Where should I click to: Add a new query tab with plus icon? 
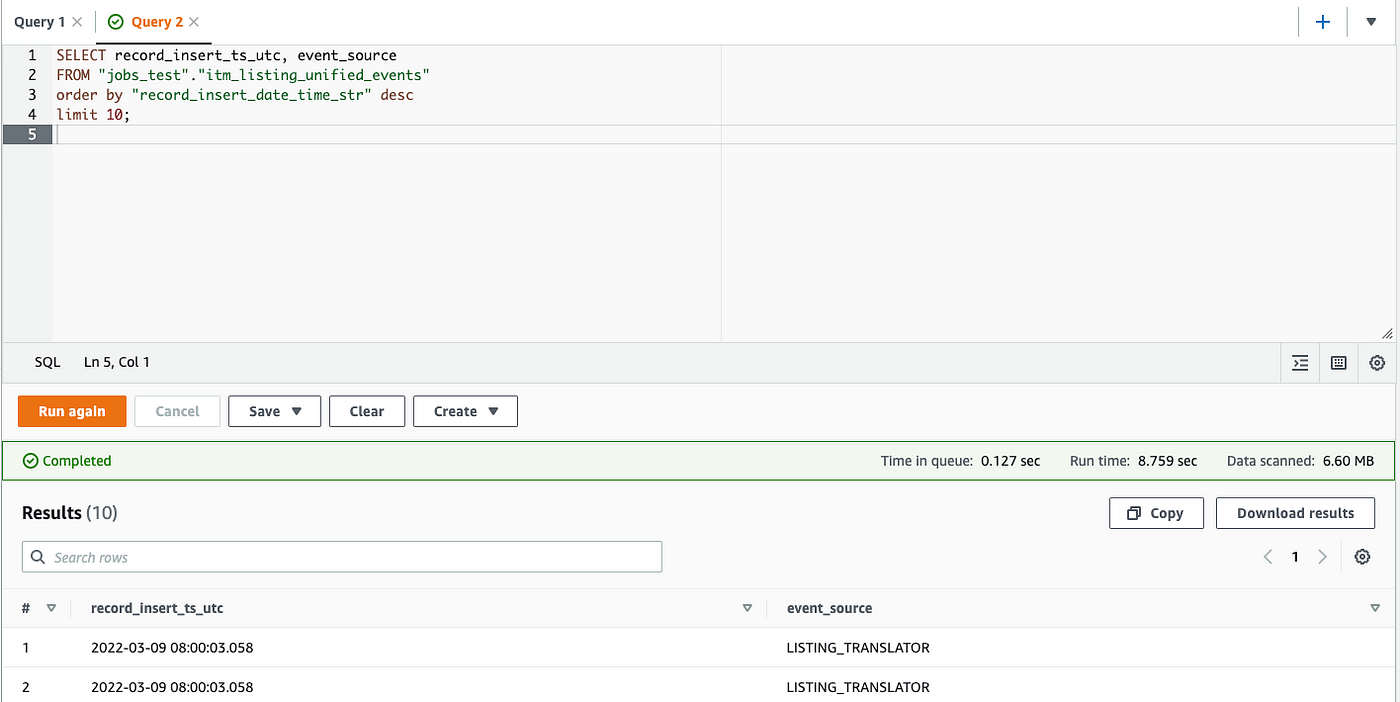[1323, 22]
